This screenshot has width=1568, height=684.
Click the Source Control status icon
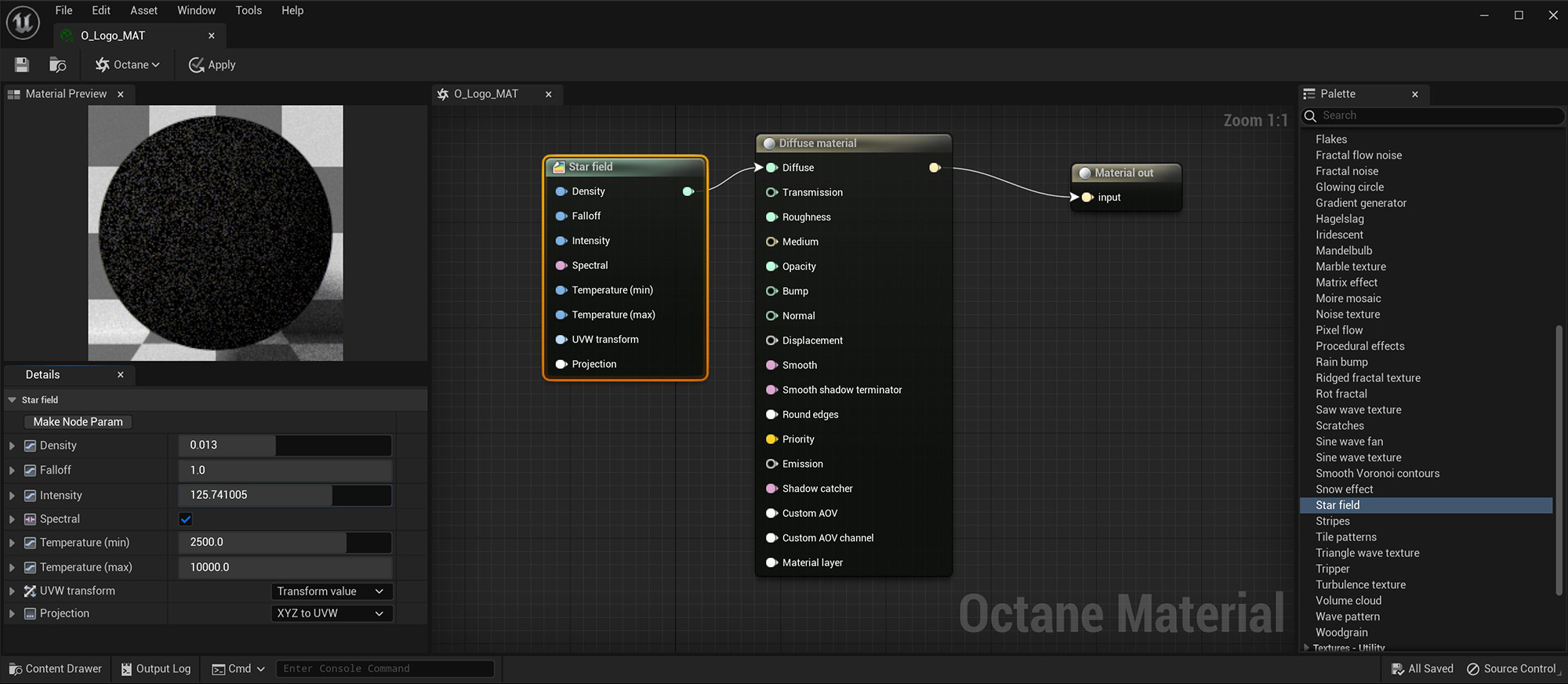1473,669
